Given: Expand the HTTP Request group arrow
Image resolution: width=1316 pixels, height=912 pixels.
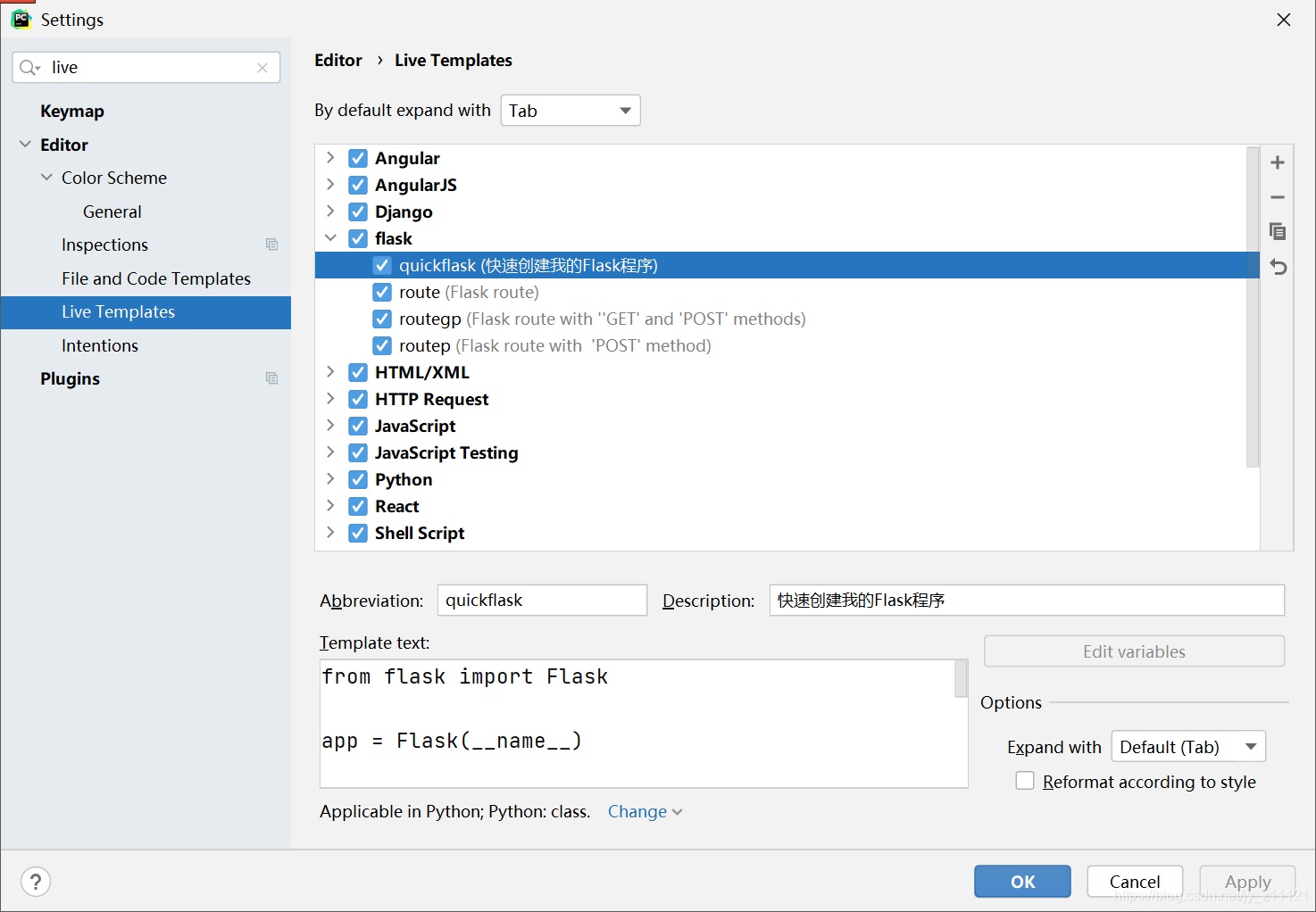Looking at the screenshot, I should coord(330,399).
